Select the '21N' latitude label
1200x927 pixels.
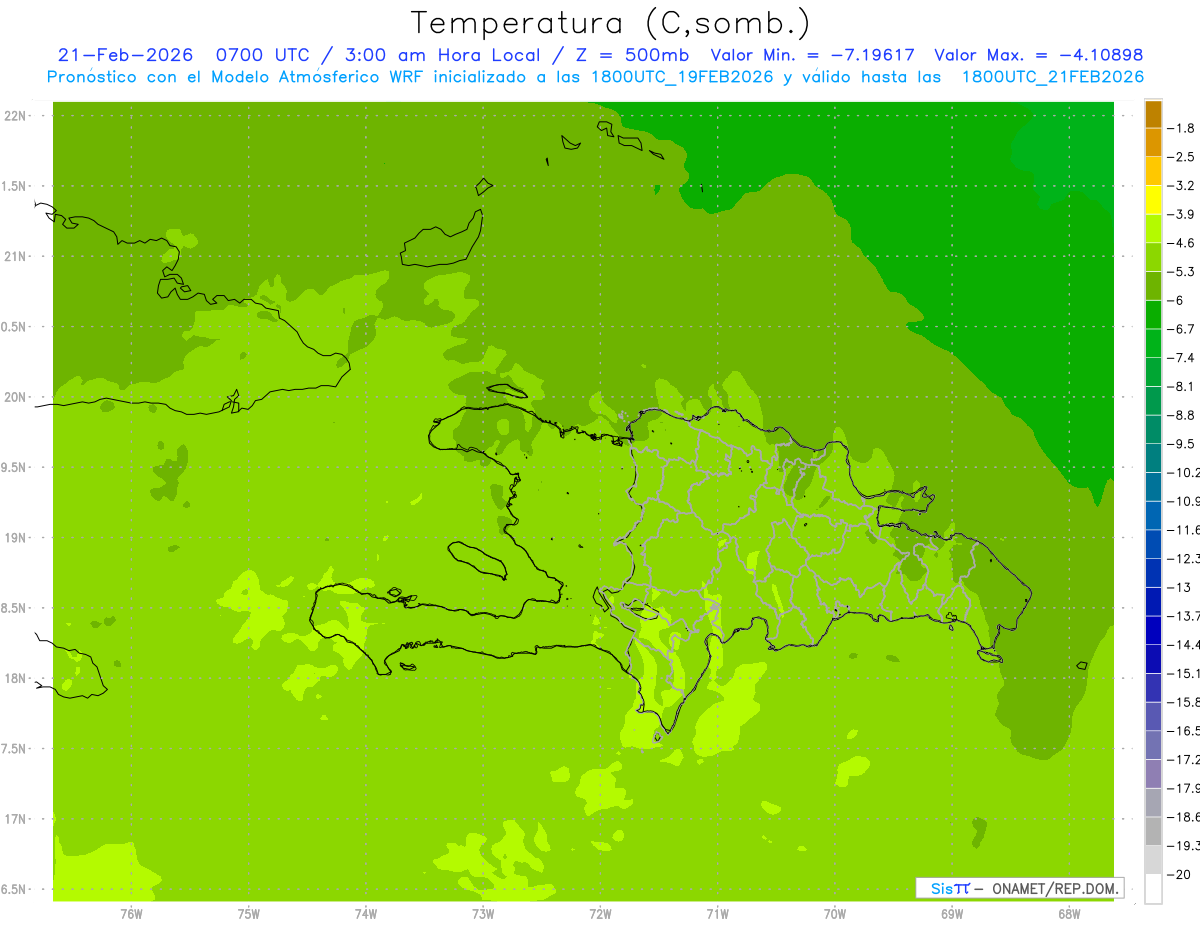click(17, 257)
